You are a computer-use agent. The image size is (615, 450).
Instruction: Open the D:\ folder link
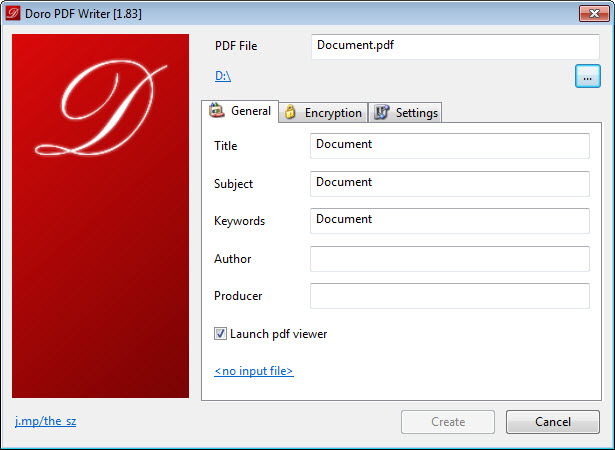223,76
